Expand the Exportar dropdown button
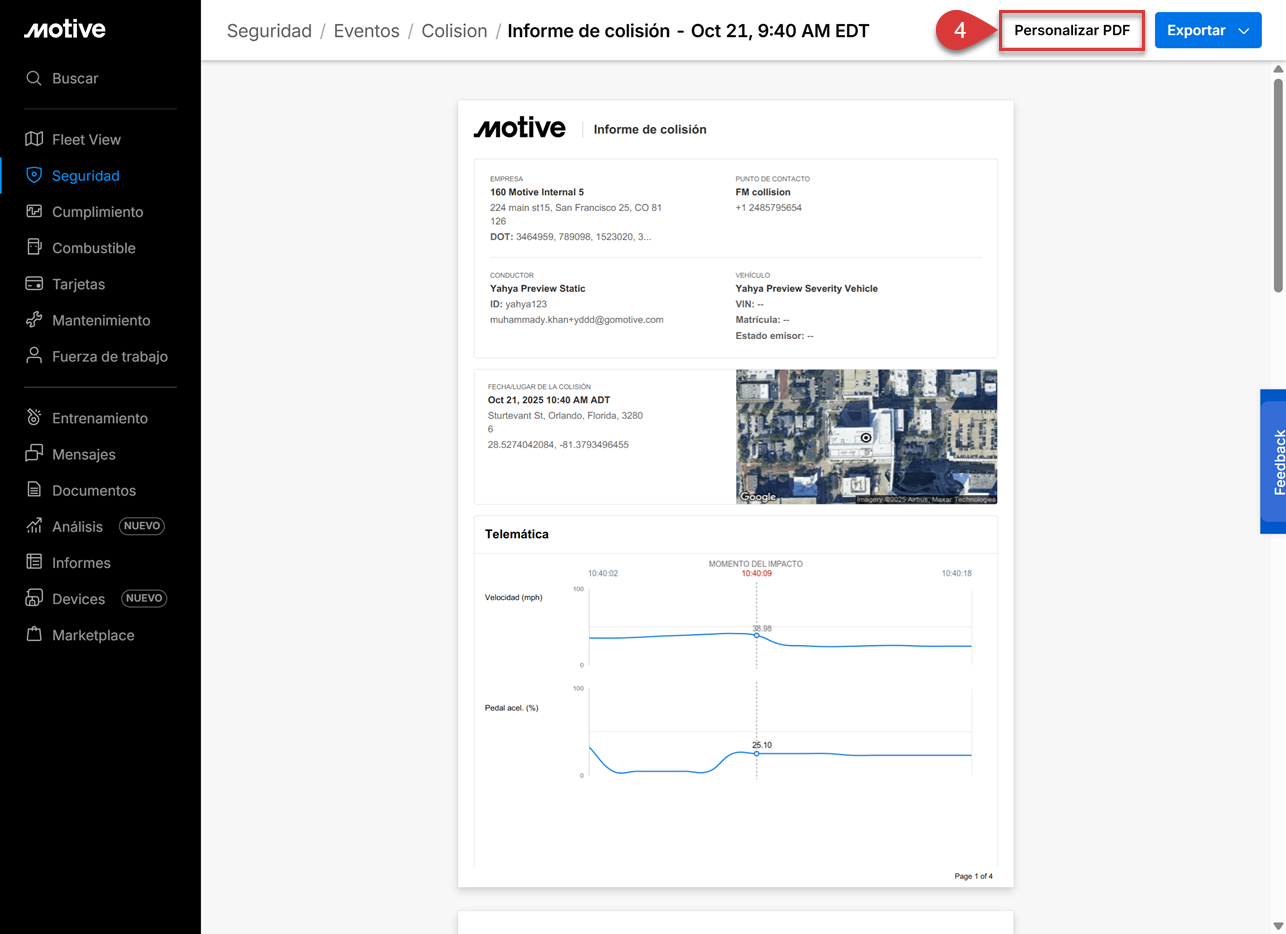 (x=1207, y=31)
